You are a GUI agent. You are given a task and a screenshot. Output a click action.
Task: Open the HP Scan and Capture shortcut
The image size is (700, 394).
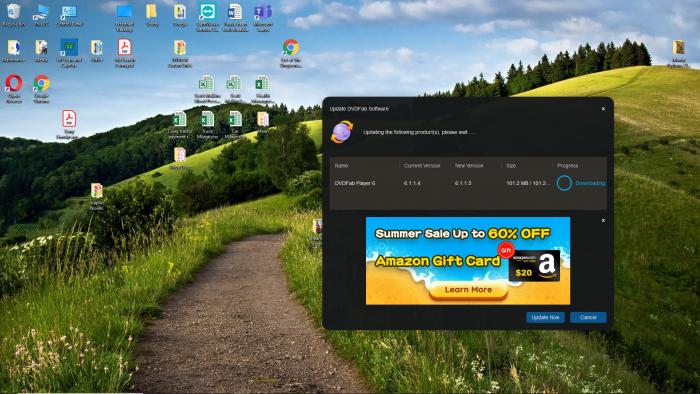click(x=69, y=53)
